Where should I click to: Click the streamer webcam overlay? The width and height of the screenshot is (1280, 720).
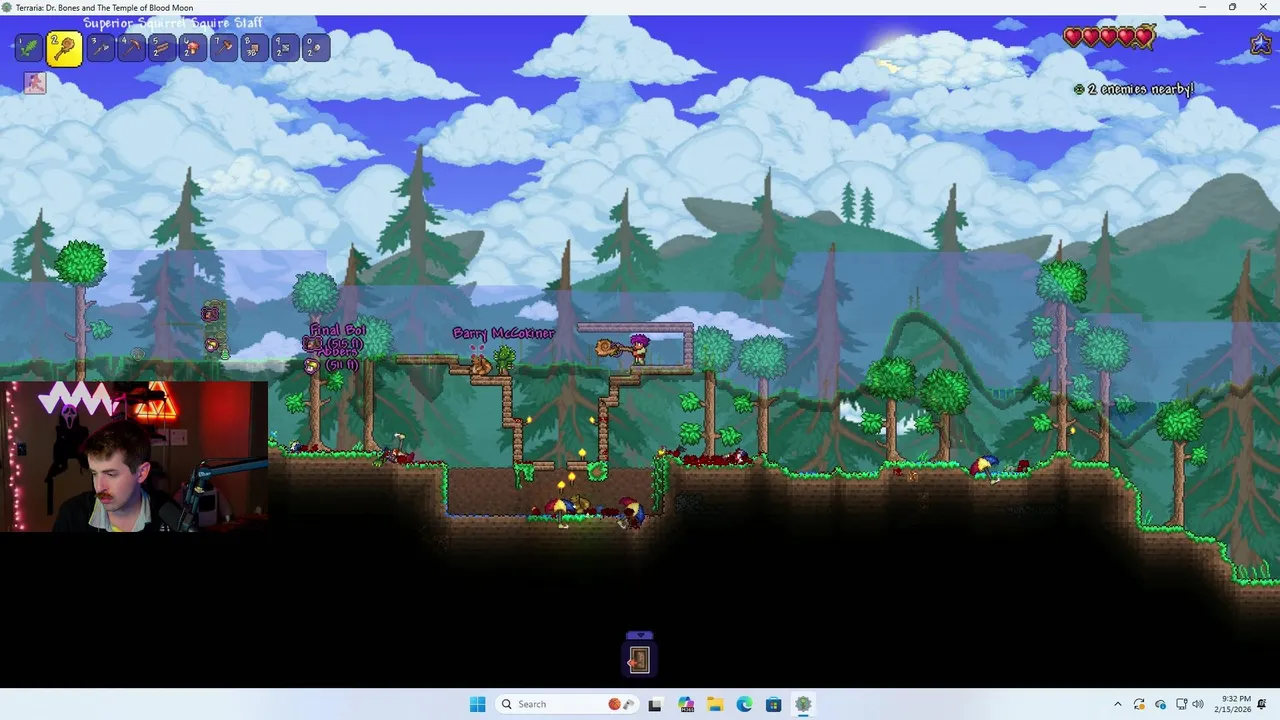point(134,456)
